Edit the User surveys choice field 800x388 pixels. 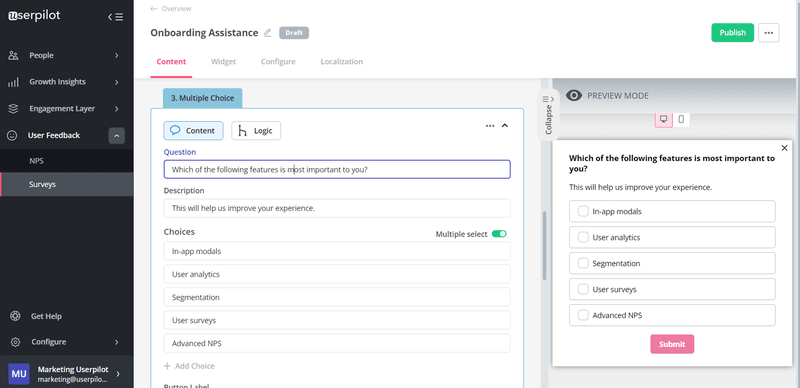pos(337,320)
